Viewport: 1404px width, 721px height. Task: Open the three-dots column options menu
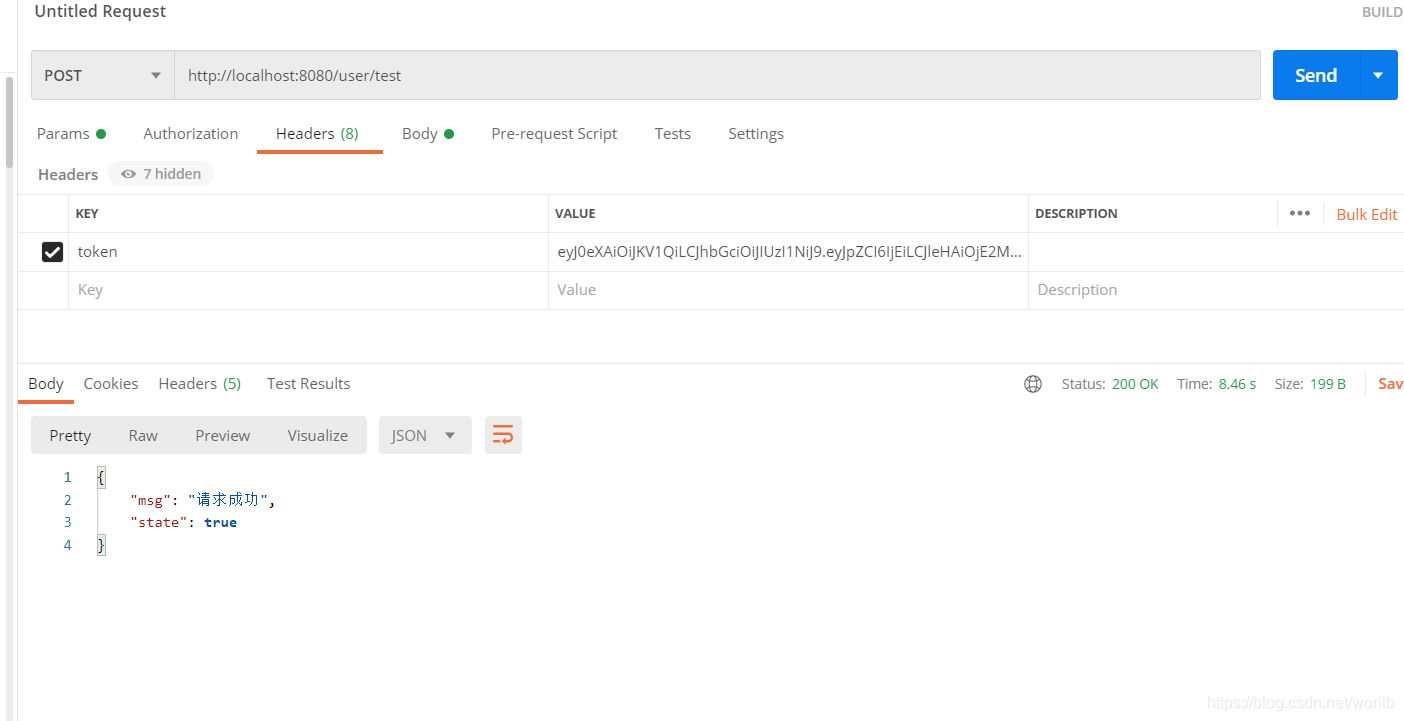(1300, 213)
